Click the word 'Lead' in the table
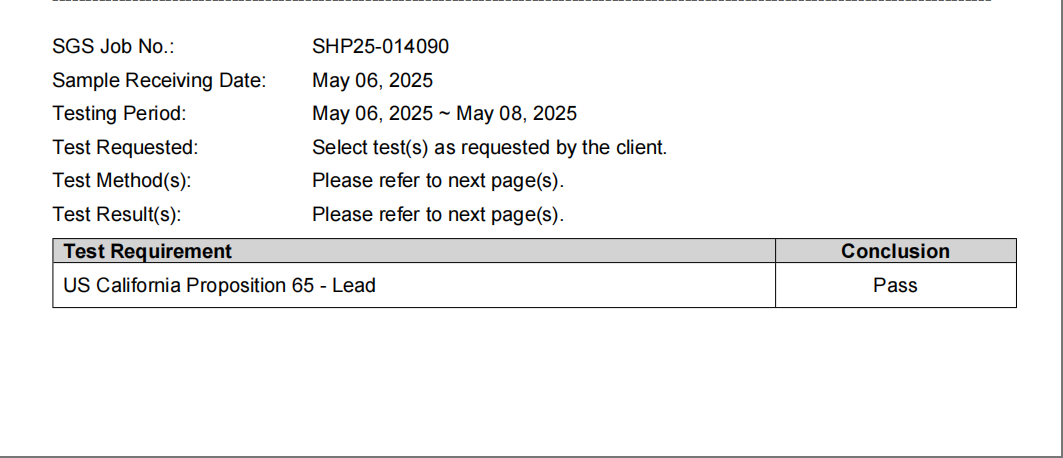Viewport: 1063px width, 458px height. (x=354, y=285)
